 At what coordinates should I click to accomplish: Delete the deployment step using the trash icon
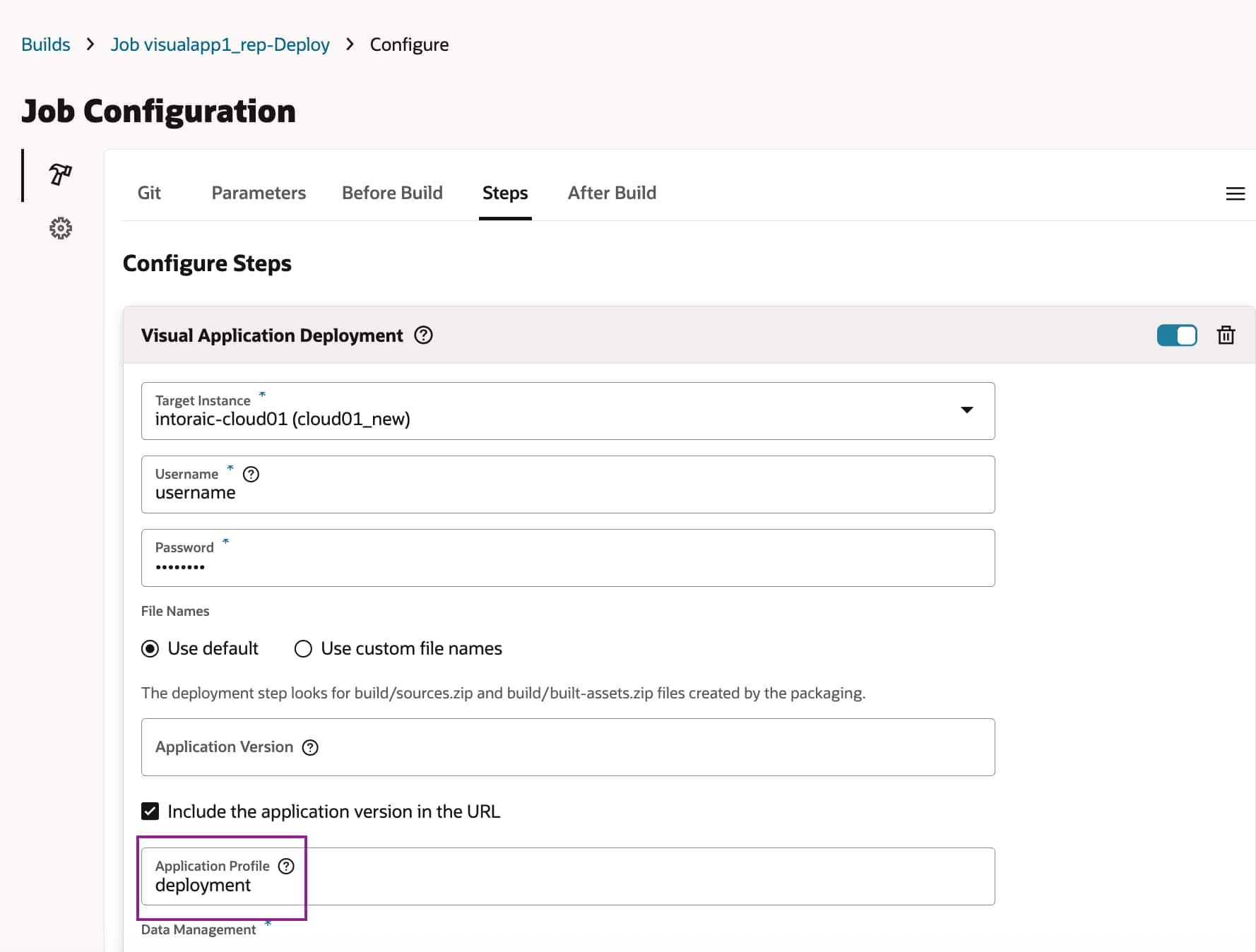1226,335
